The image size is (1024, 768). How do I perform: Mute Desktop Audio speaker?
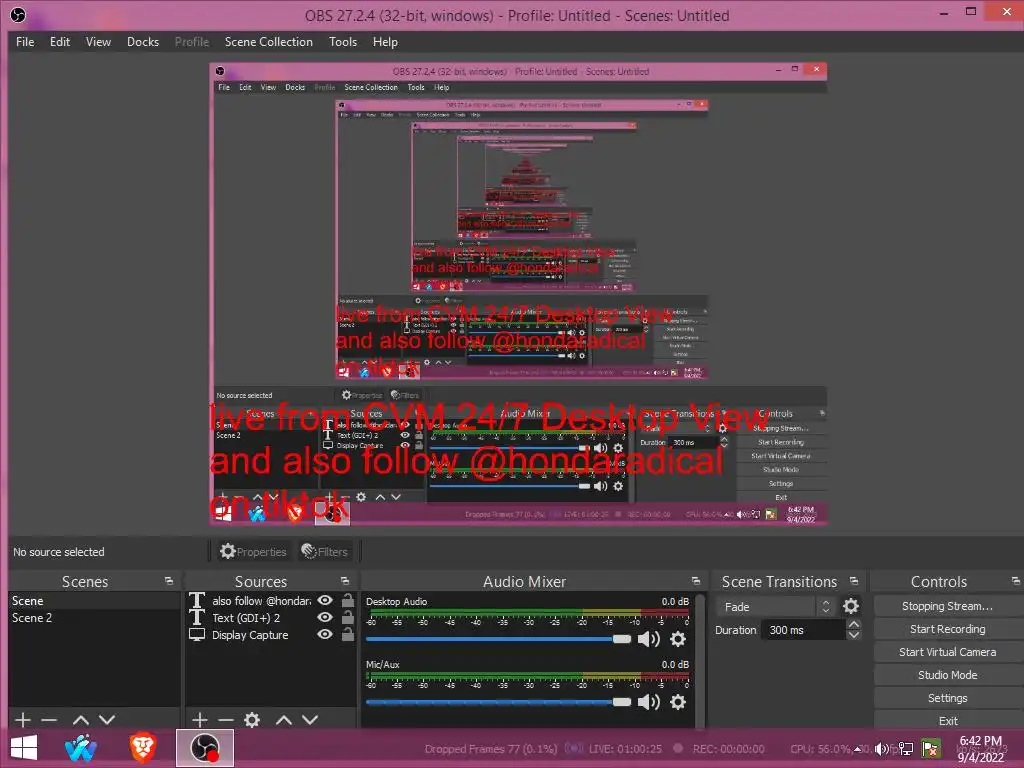tap(648, 639)
